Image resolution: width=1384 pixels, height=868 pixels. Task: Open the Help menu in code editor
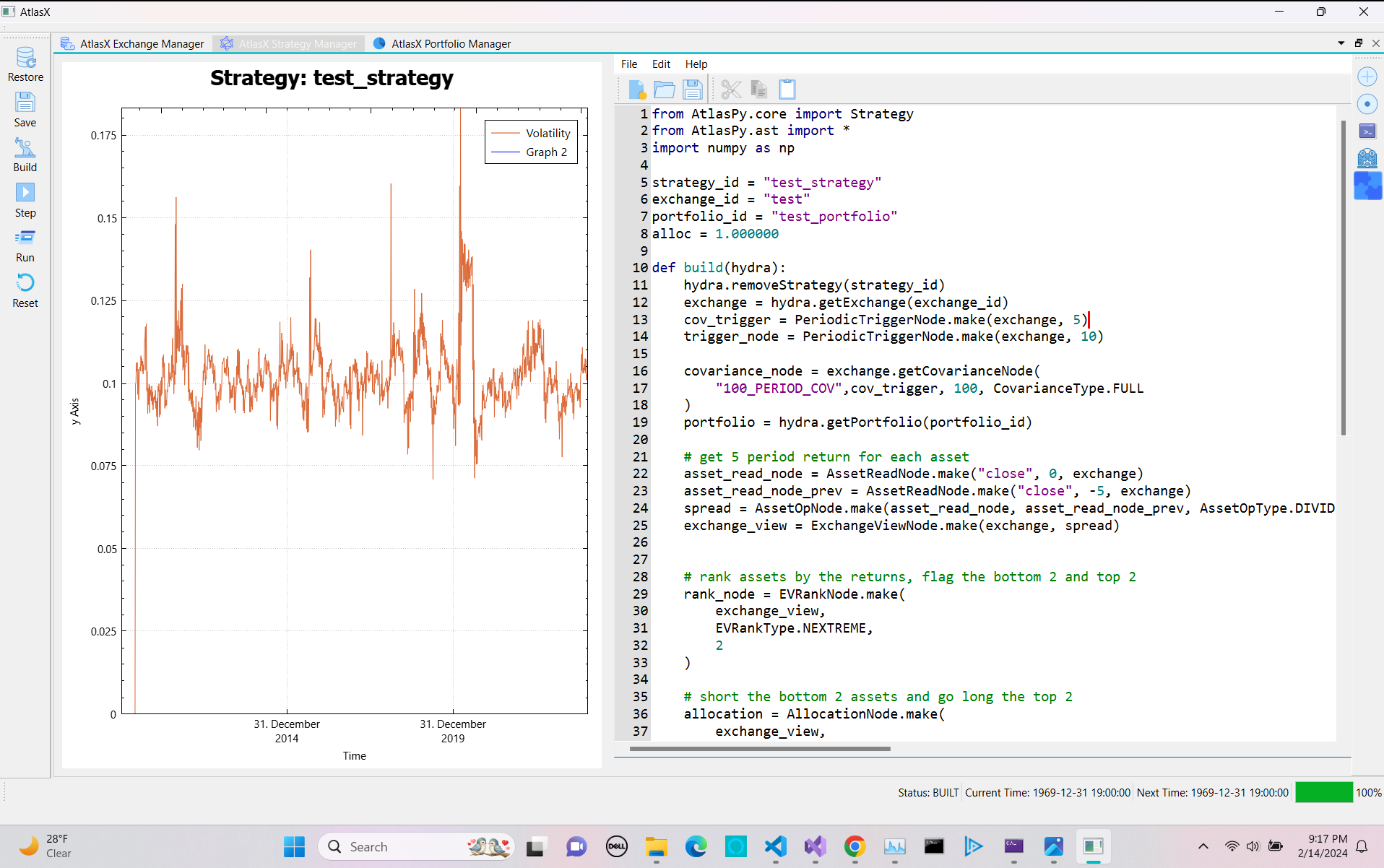(x=696, y=64)
